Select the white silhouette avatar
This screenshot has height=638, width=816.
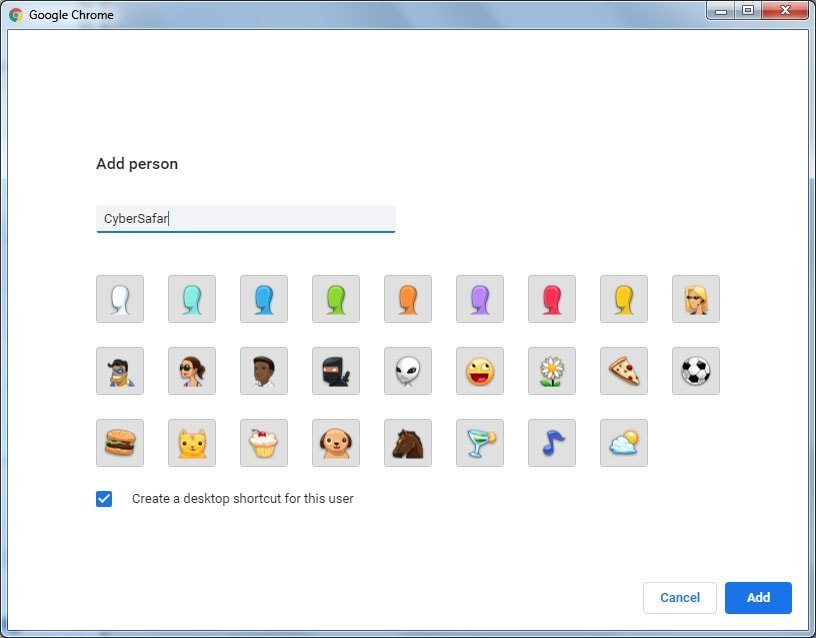(120, 299)
